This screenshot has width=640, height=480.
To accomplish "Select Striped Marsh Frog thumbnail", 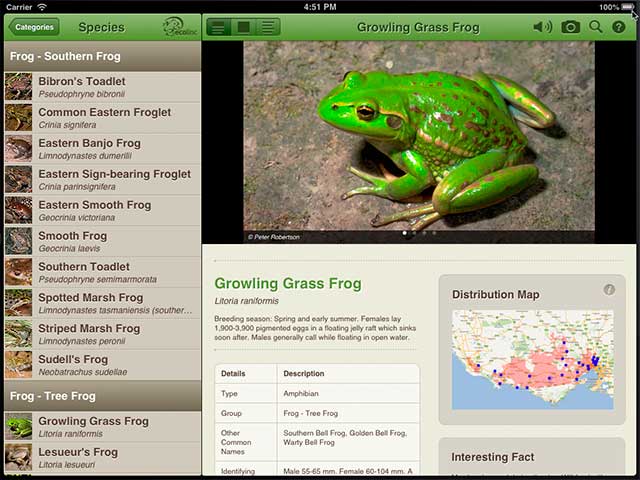I will click(18, 334).
